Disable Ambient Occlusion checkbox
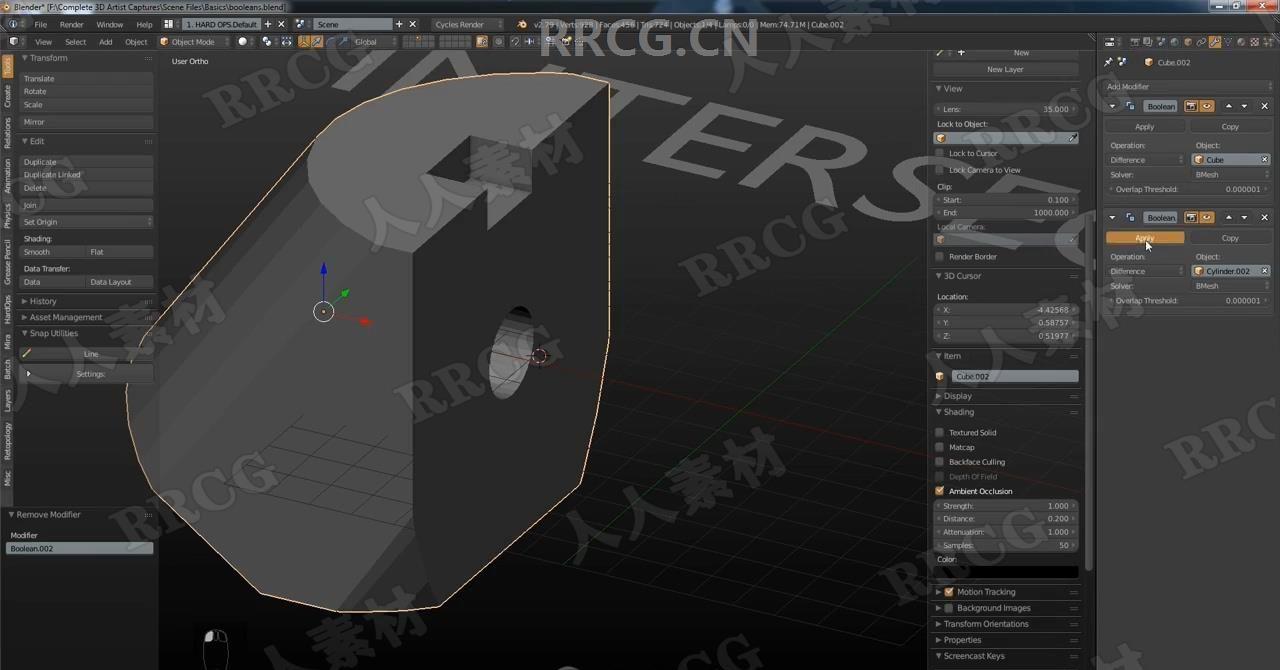Image resolution: width=1280 pixels, height=670 pixels. point(940,491)
